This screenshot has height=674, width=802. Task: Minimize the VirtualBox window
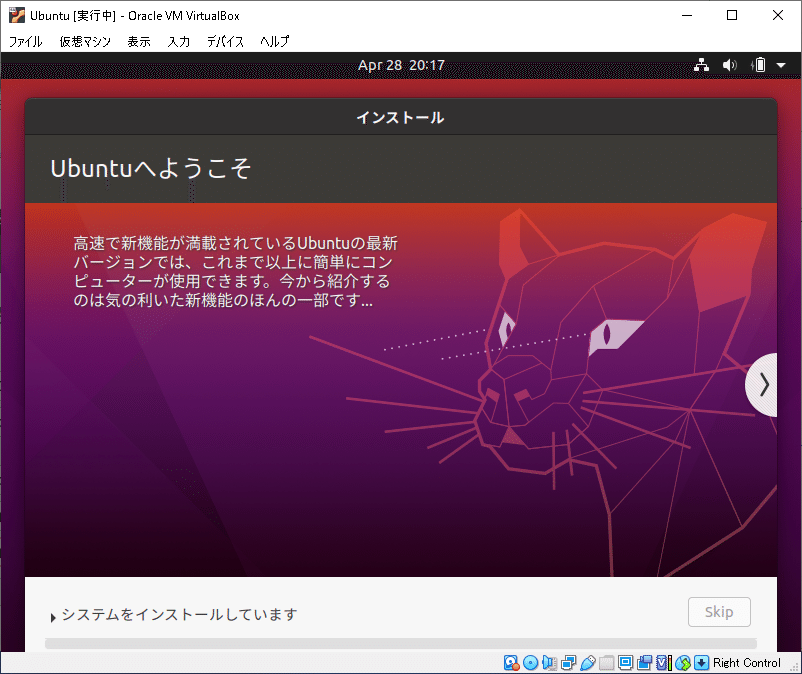pyautogui.click(x=687, y=15)
